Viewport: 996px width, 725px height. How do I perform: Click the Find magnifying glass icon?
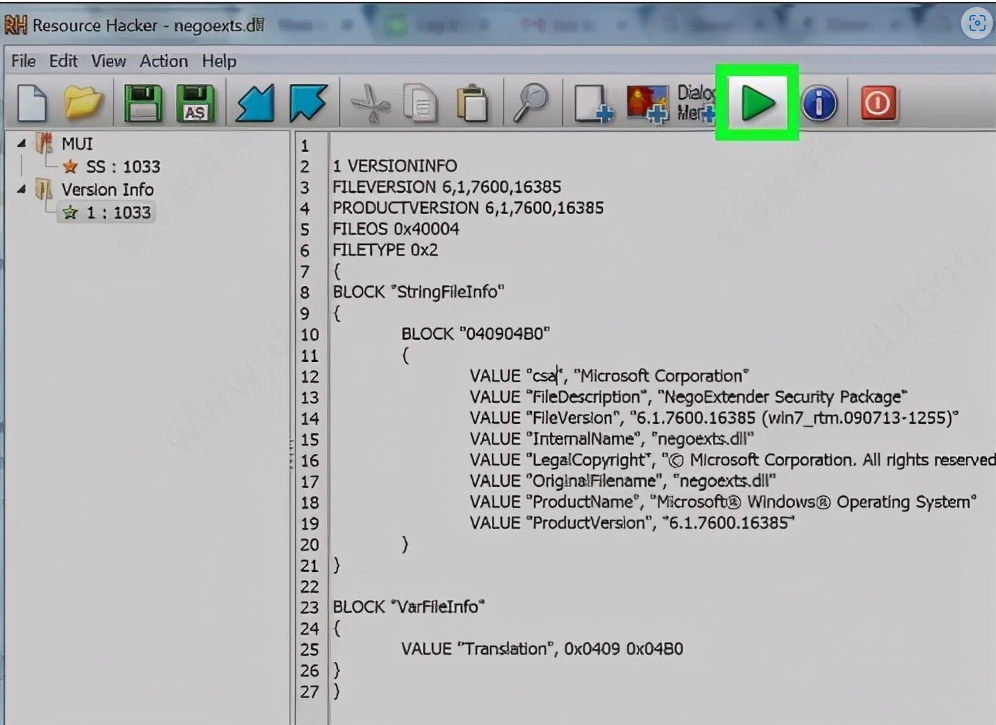(530, 103)
